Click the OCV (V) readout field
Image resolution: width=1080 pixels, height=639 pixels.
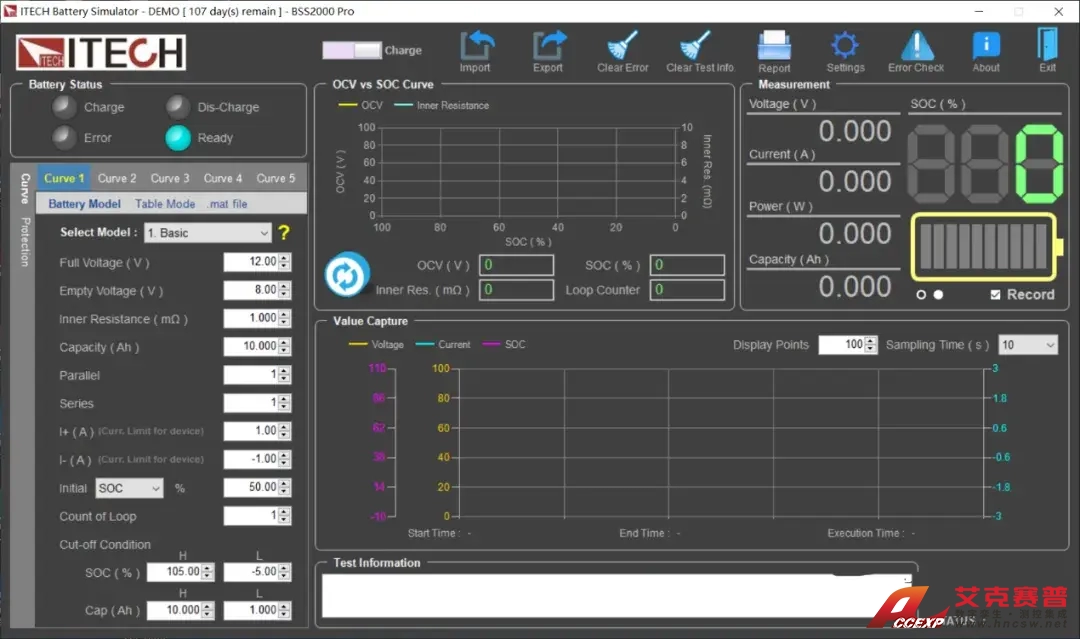coord(517,265)
